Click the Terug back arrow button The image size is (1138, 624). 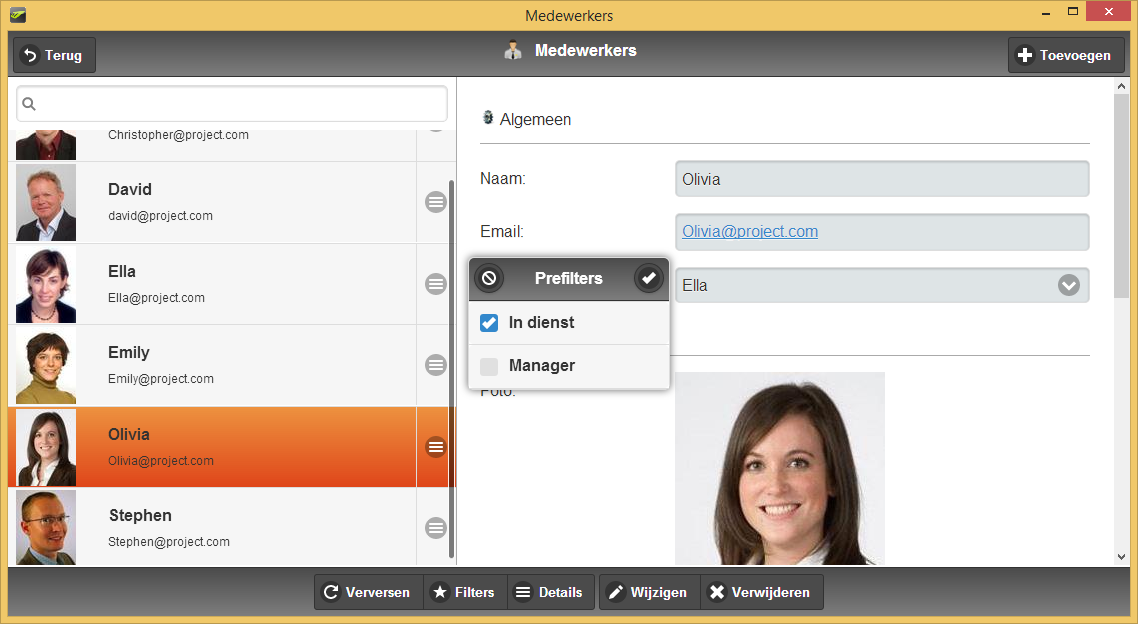click(54, 56)
